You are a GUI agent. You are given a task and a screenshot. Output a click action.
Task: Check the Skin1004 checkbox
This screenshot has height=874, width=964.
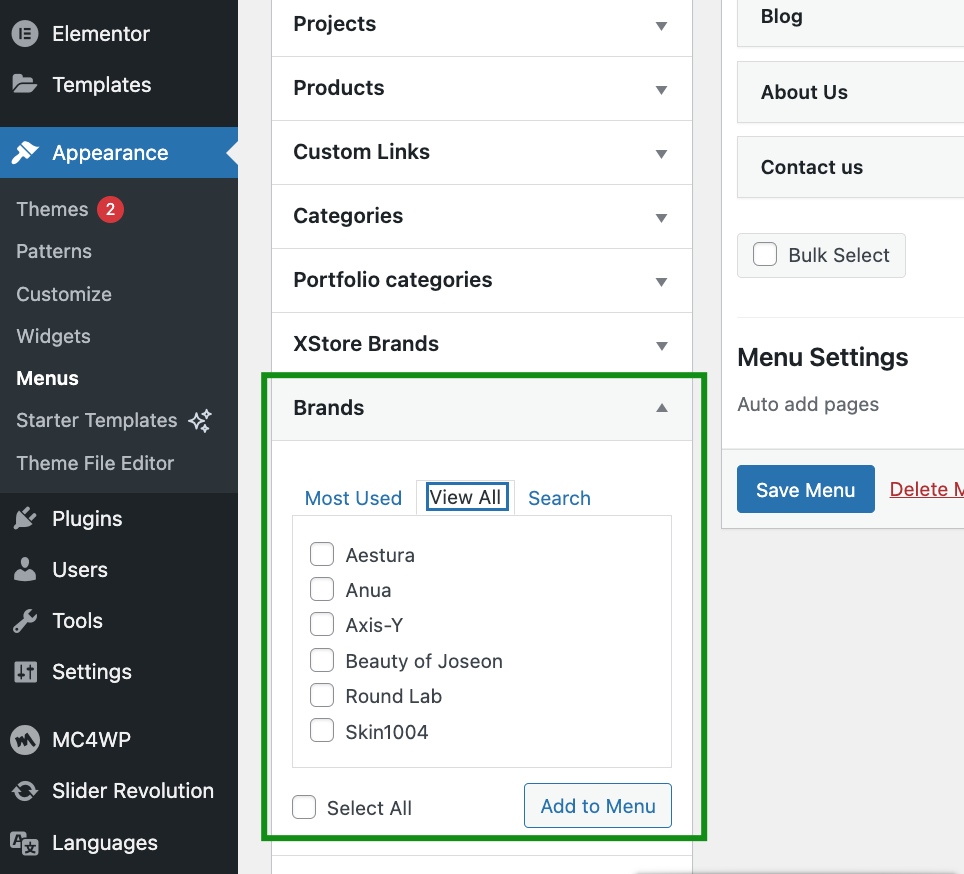tap(322, 731)
